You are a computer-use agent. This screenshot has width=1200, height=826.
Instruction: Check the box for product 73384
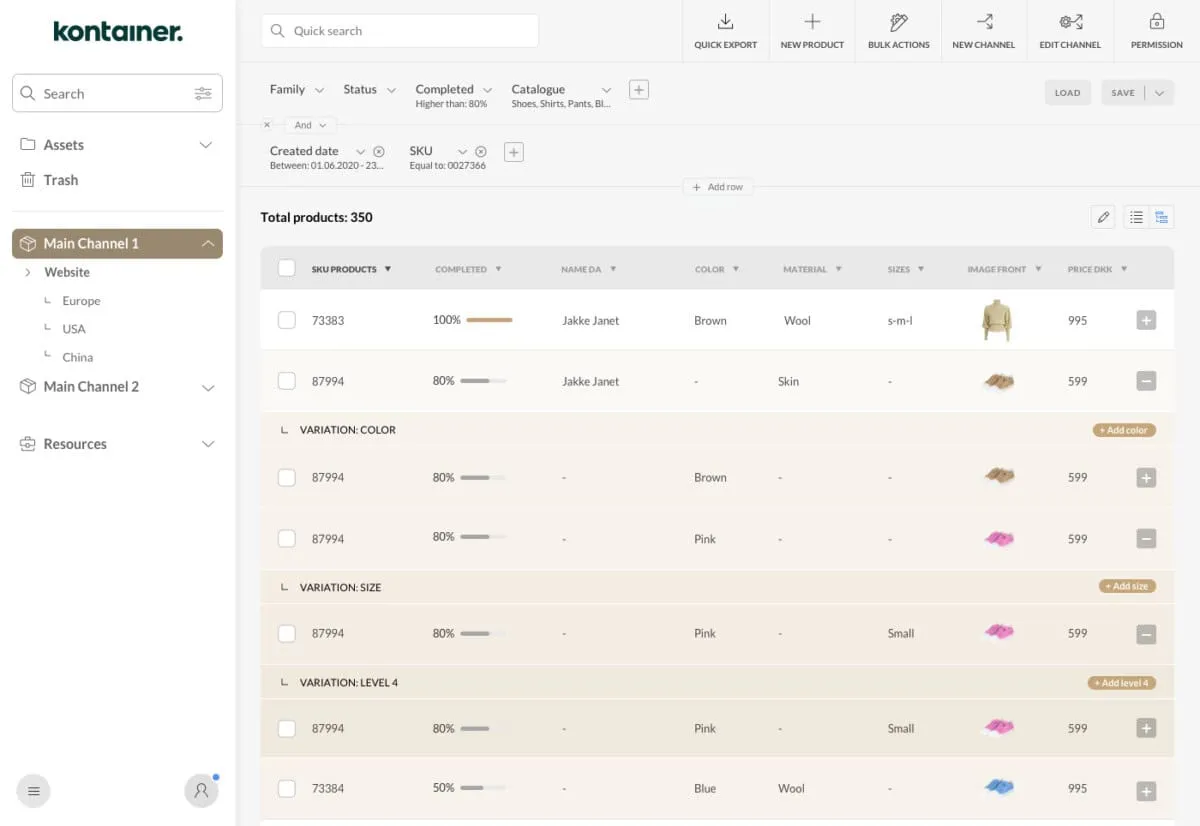pos(287,789)
